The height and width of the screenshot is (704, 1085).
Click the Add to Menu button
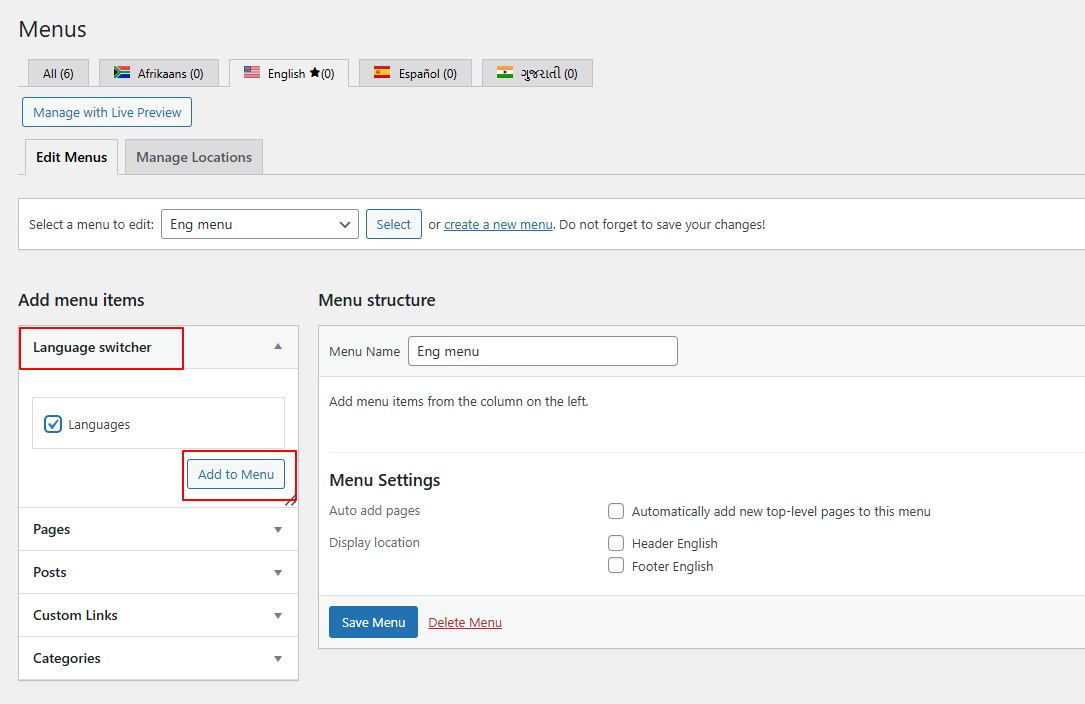[x=236, y=474]
